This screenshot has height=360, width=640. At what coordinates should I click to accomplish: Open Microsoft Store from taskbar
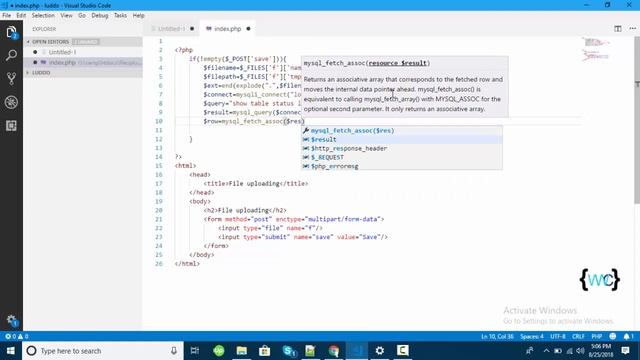[x=264, y=351]
